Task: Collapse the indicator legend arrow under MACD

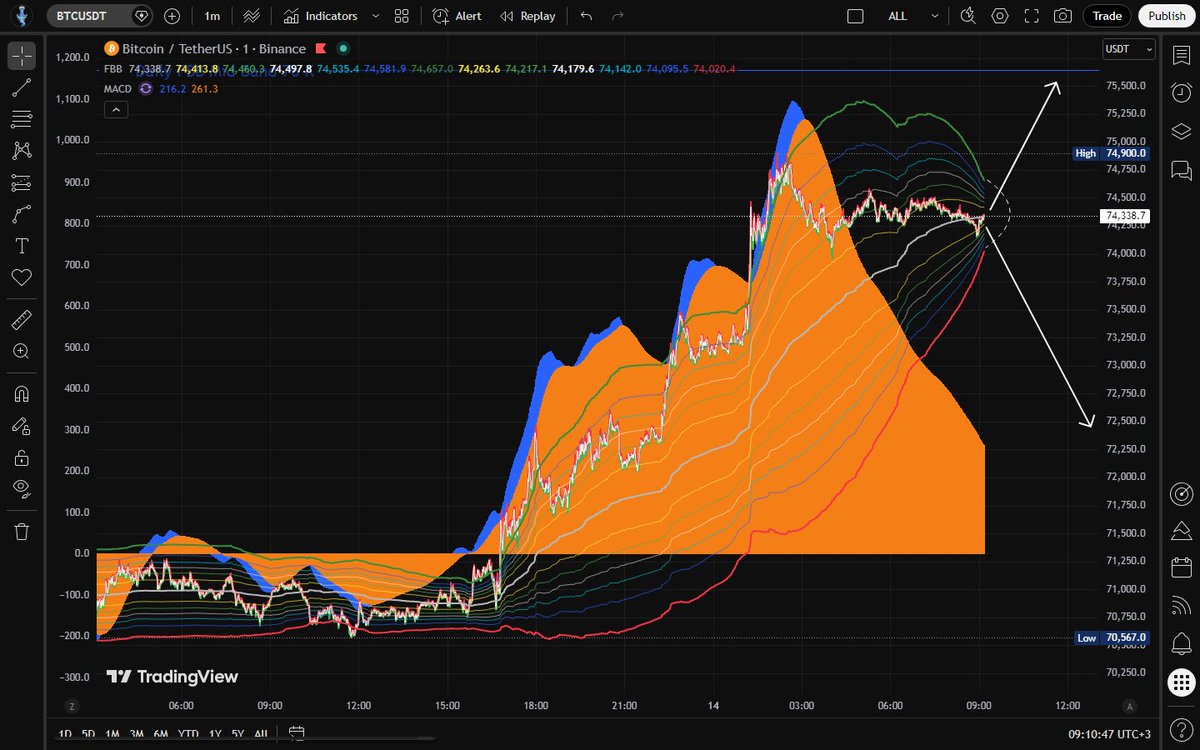Action: 116,109
